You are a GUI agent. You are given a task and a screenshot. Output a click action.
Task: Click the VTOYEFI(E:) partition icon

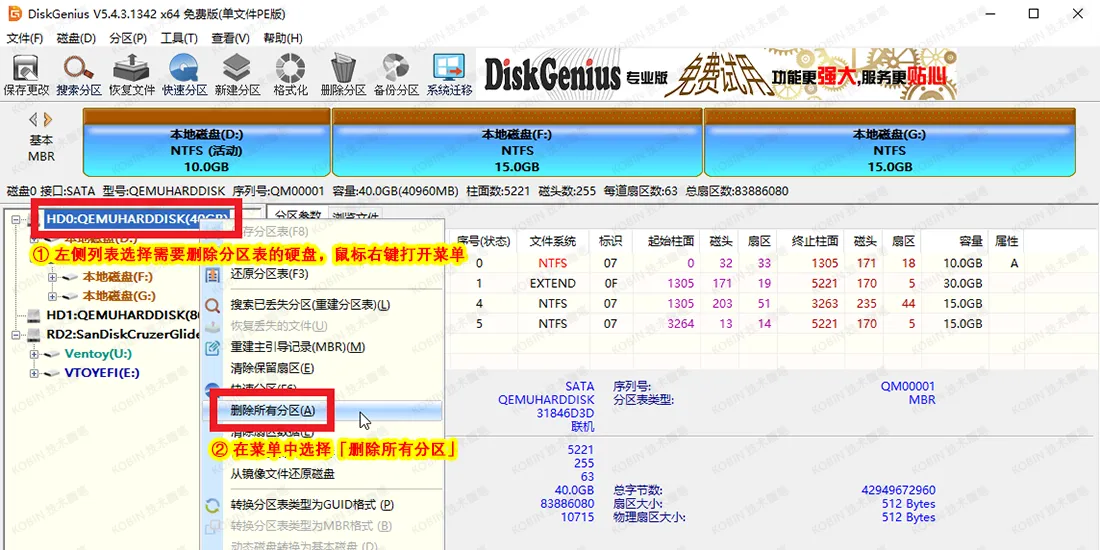(52, 373)
